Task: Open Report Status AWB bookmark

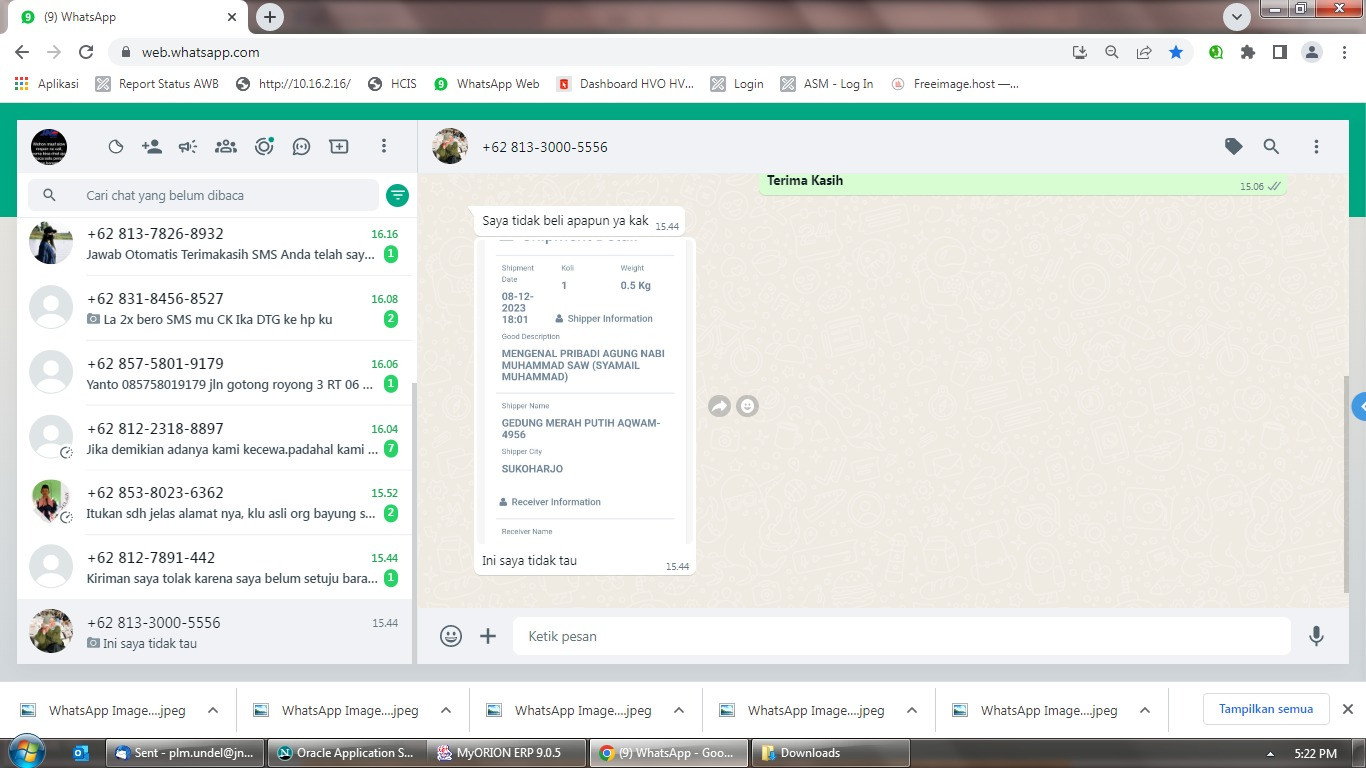Action: tap(157, 84)
